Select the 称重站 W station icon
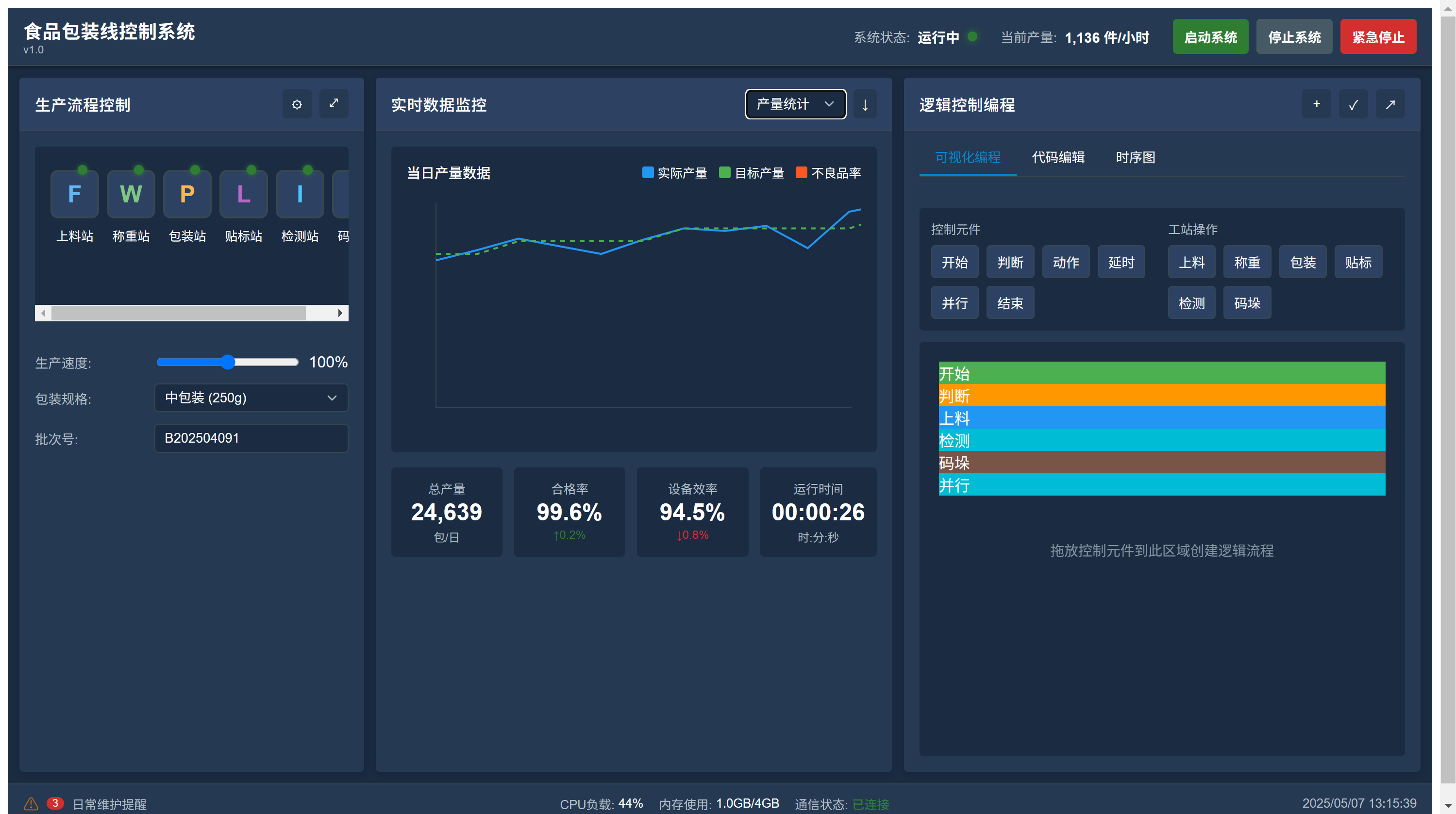Screen dimensions: 1456x814 pos(131,194)
